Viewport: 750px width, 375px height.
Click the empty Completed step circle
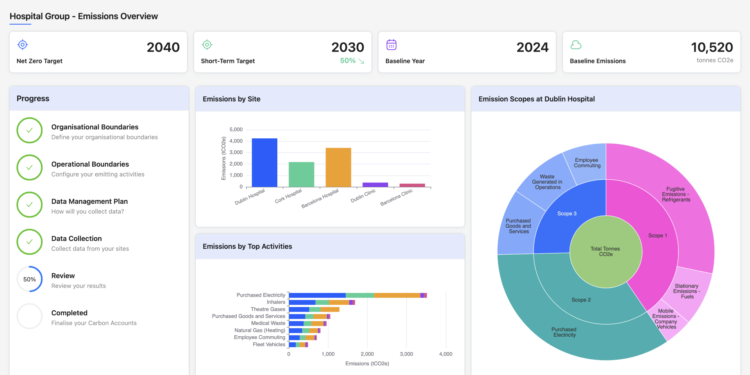(x=30, y=316)
